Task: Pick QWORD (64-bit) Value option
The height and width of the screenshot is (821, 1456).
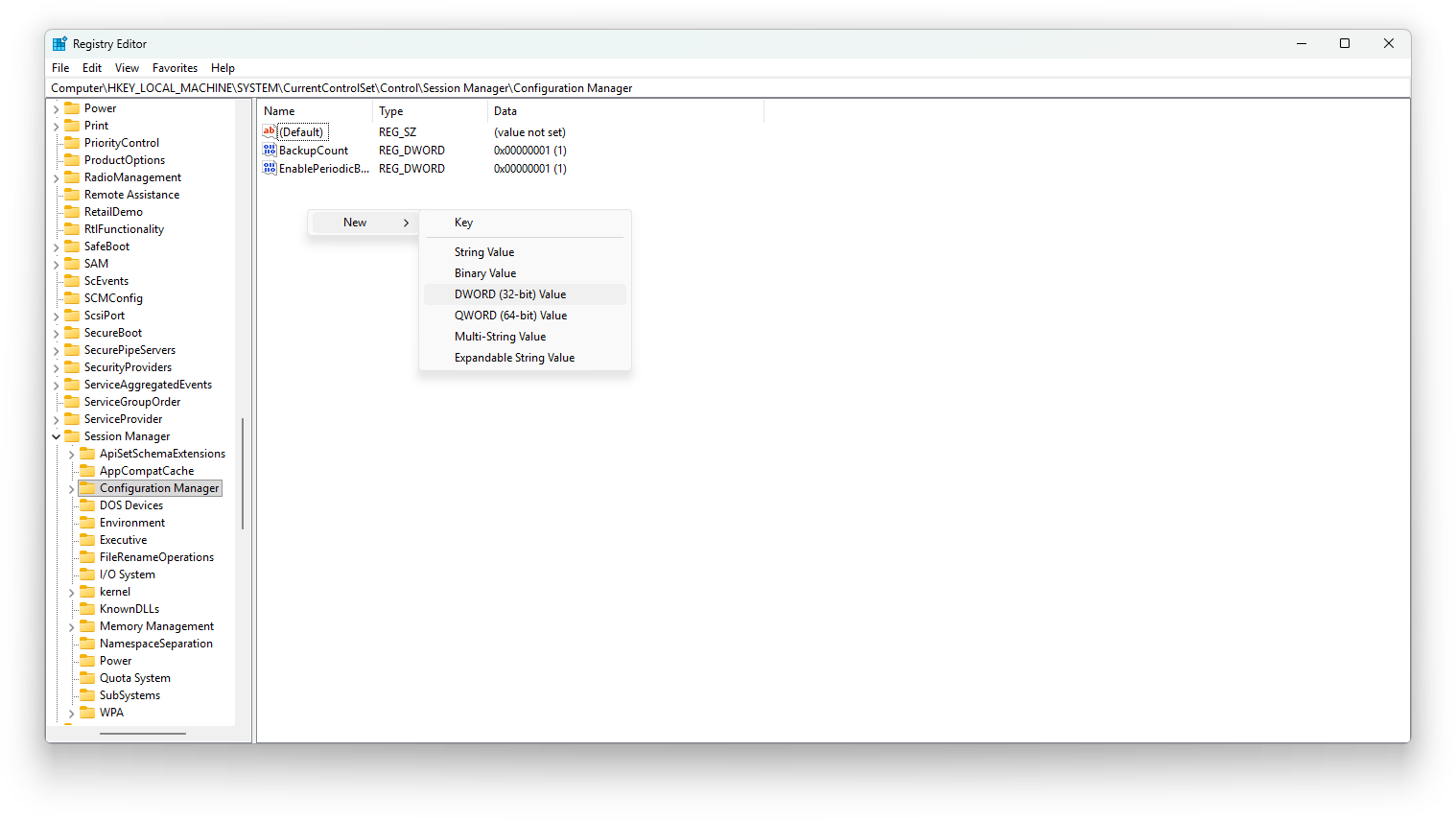Action: click(525, 316)
